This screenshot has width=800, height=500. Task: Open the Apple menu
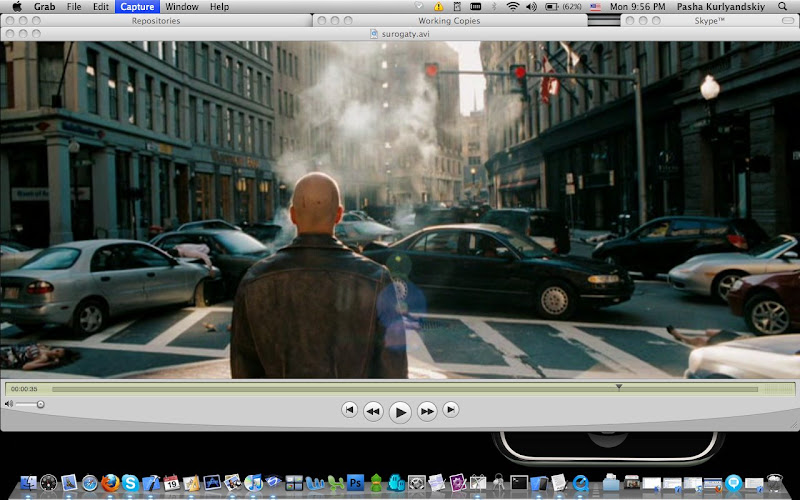point(17,7)
